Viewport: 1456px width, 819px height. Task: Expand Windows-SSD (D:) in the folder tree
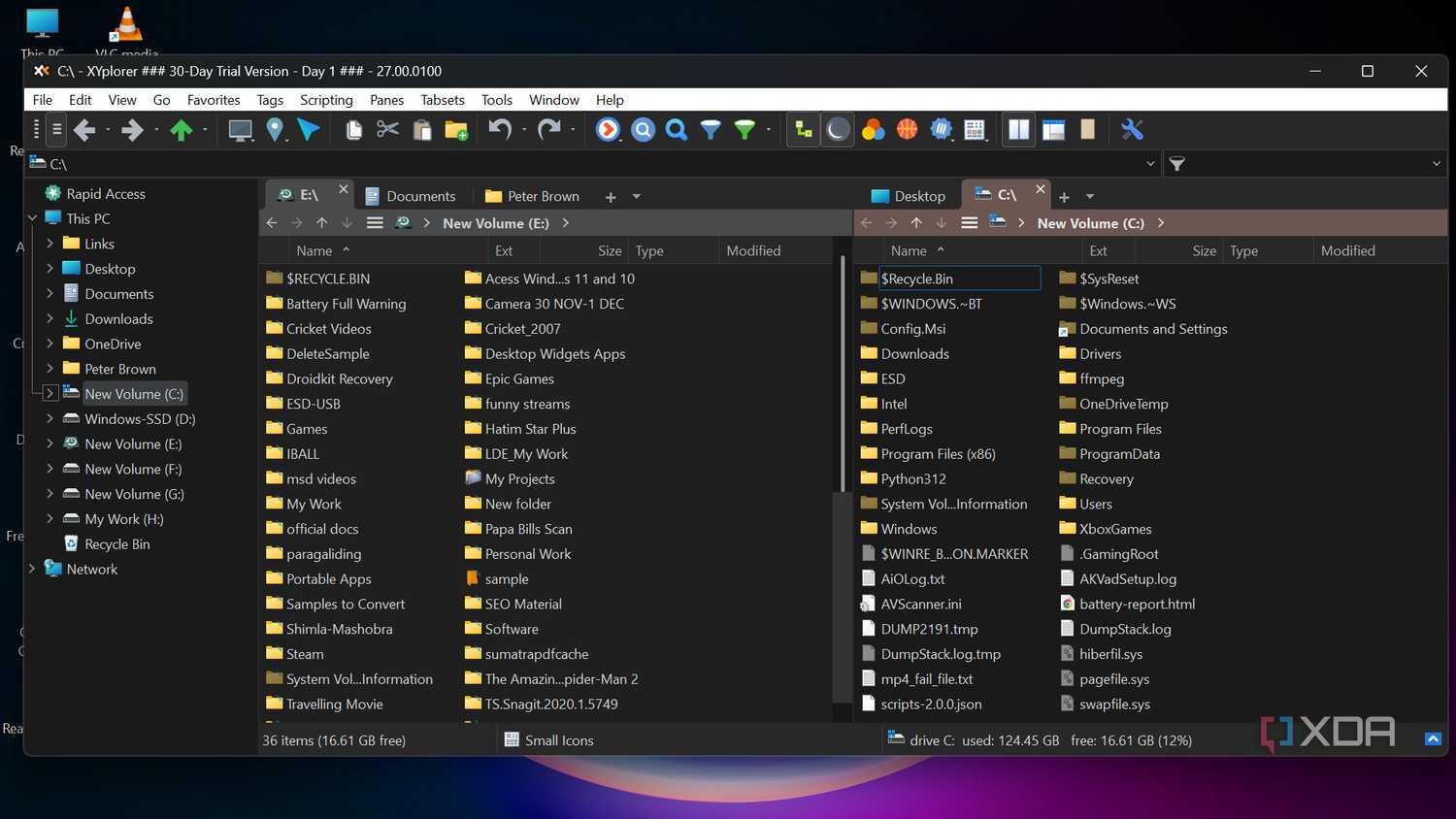point(50,419)
